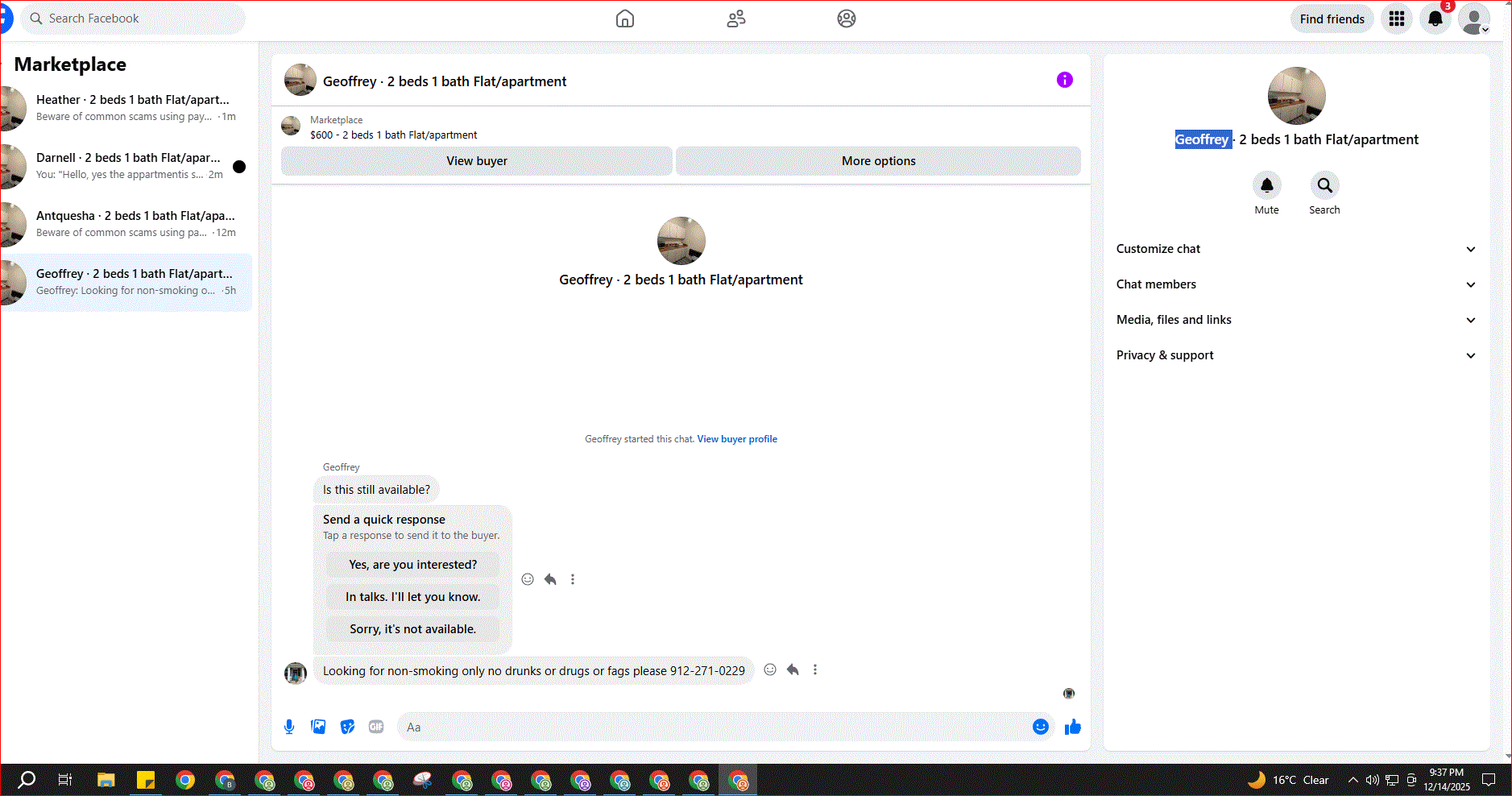Expand Chat members section
Screen dimensions: 1512x796
1296,284
